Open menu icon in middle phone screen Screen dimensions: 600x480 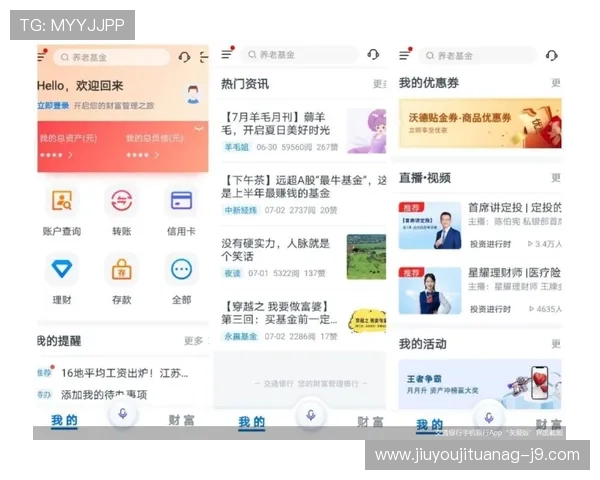coord(227,54)
